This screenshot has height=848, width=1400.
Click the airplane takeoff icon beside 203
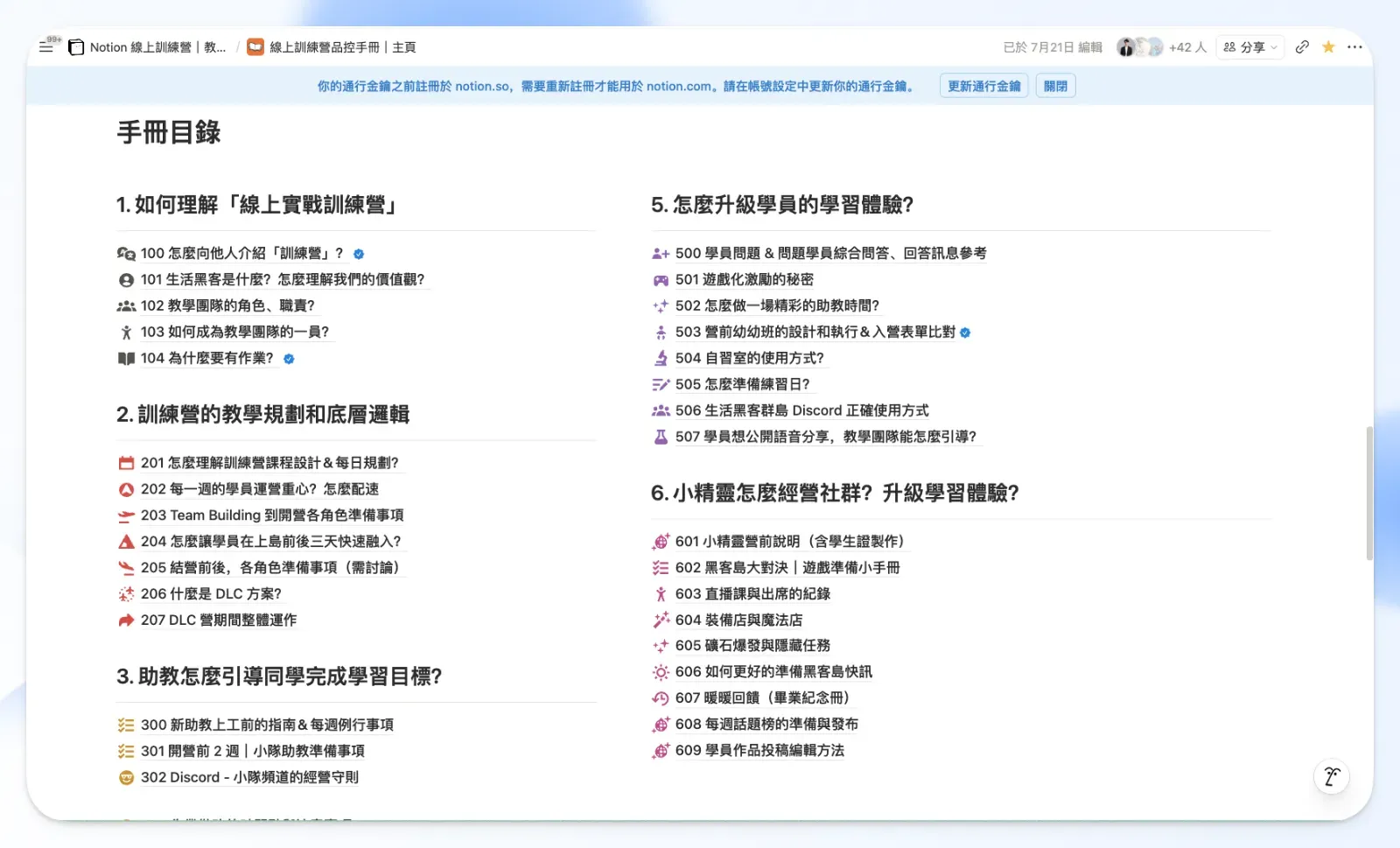click(126, 515)
